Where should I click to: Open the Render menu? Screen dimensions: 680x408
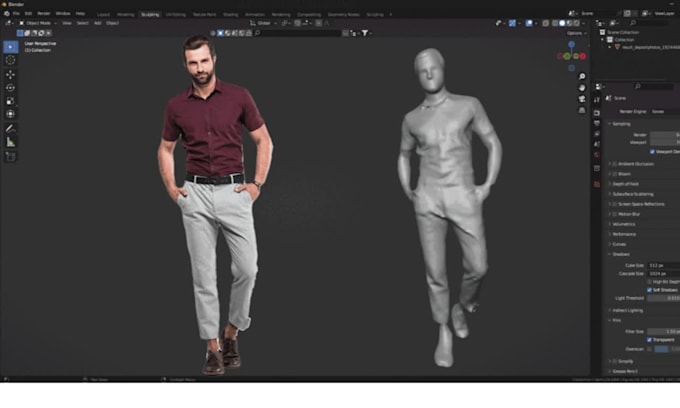coord(43,14)
